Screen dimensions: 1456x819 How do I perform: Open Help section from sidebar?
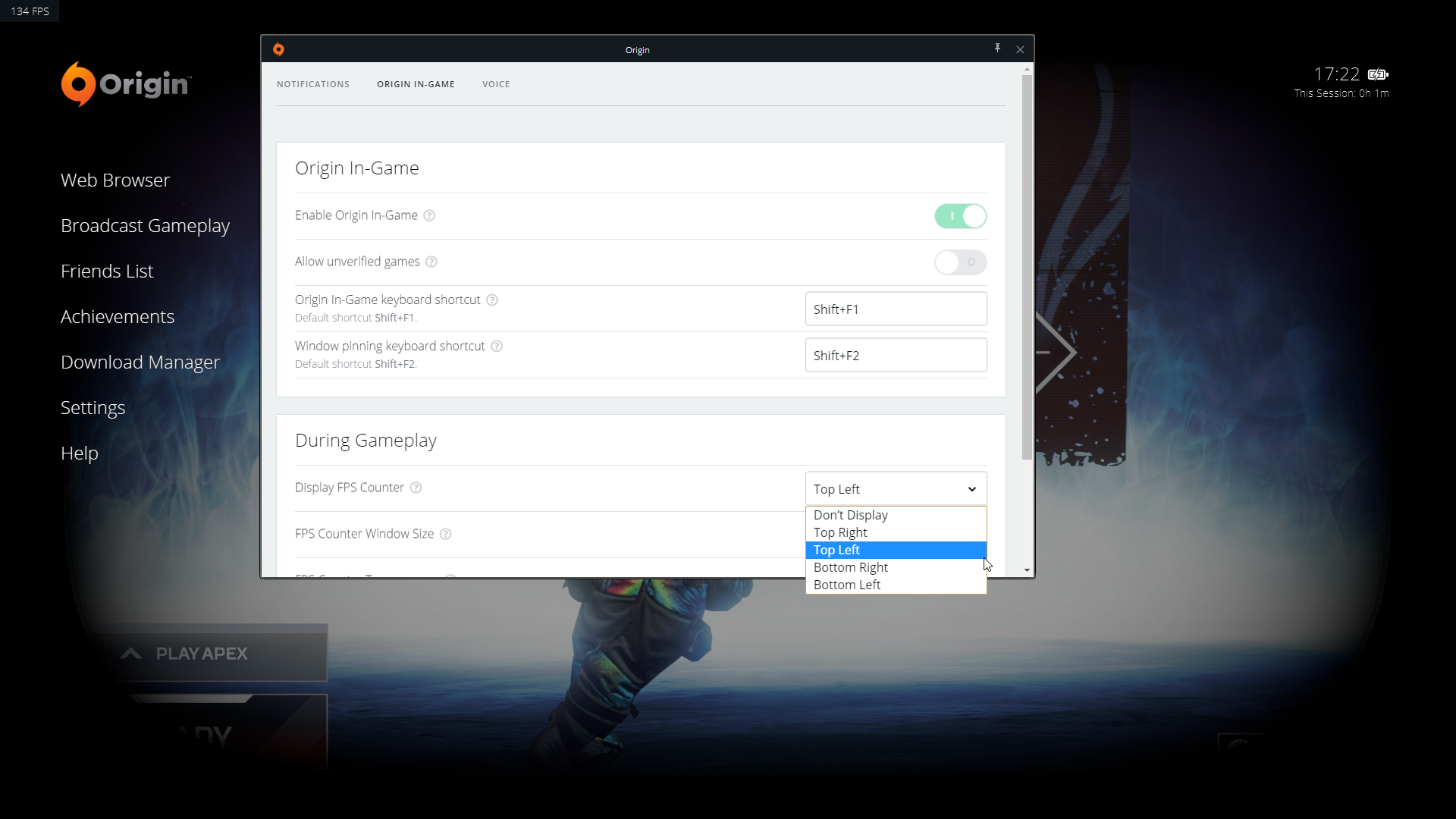[79, 452]
